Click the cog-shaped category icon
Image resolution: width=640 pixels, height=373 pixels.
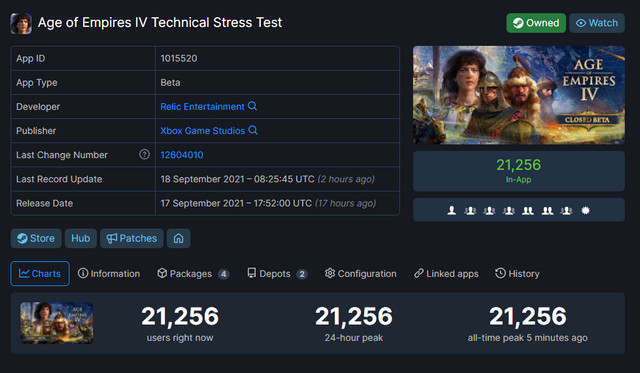(585, 211)
